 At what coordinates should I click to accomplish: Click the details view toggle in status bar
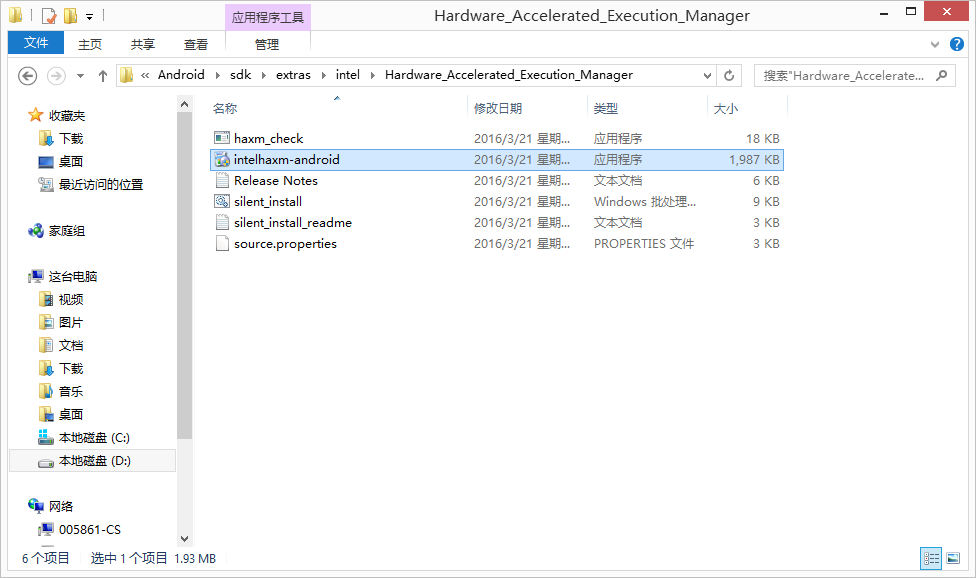pos(932,558)
